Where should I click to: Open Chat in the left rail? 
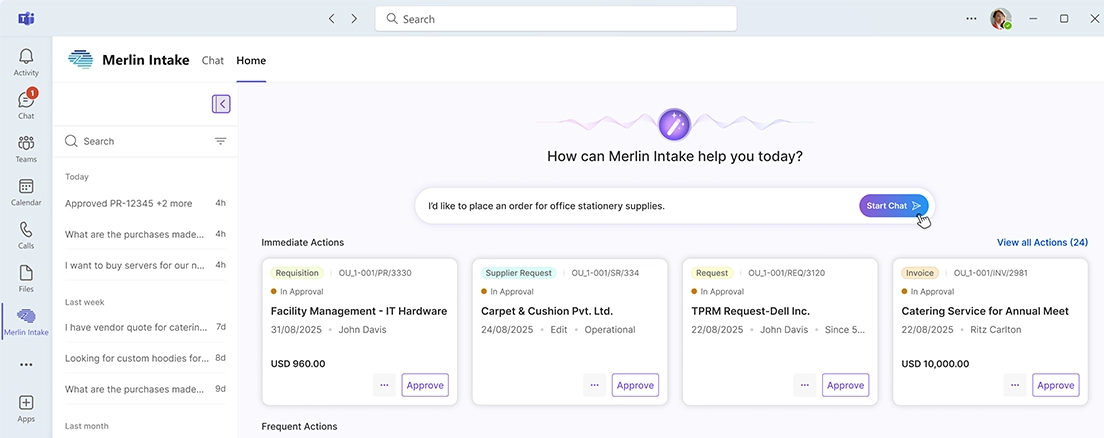pos(26,104)
